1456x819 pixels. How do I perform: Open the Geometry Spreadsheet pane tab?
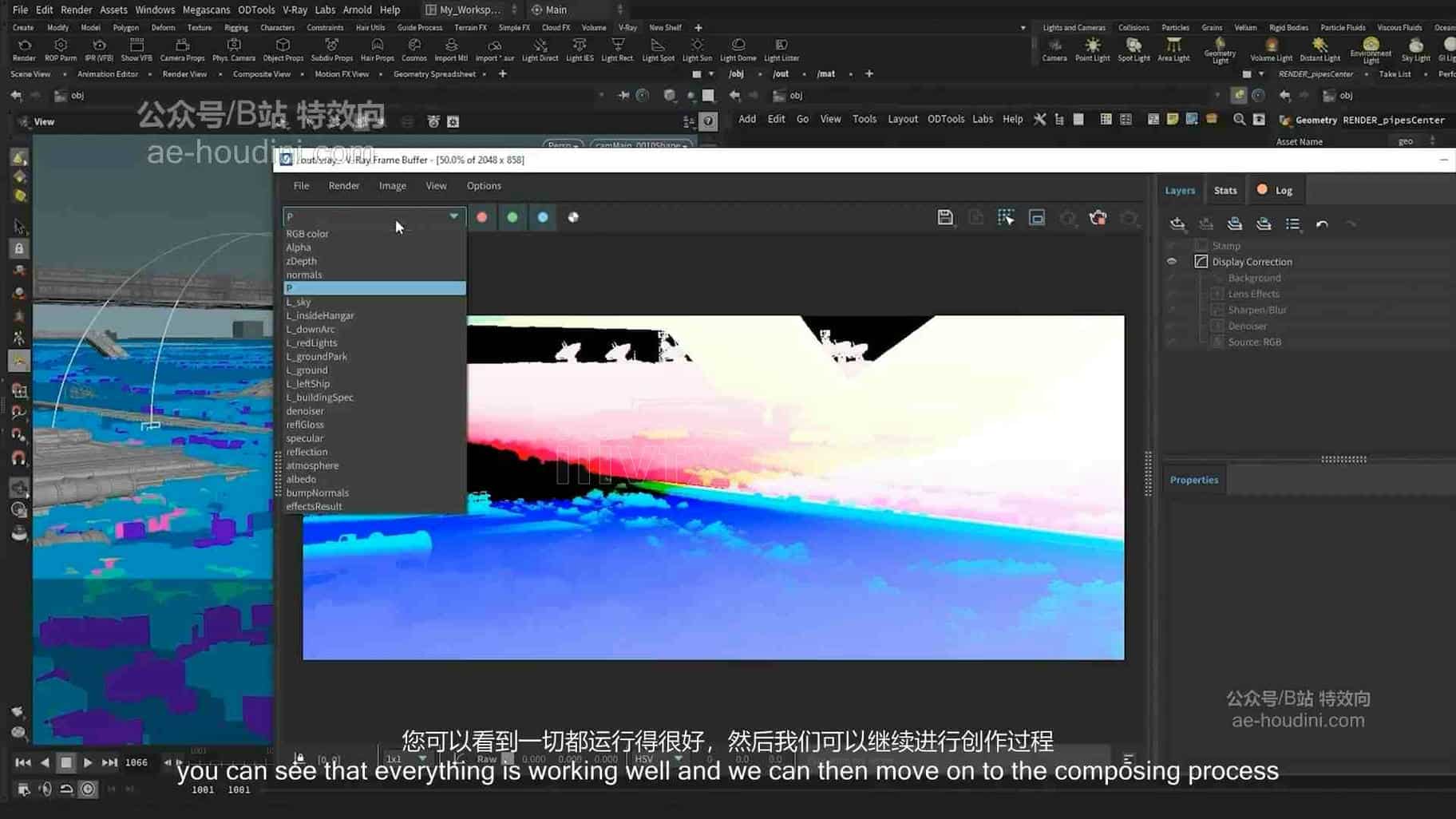click(x=434, y=74)
